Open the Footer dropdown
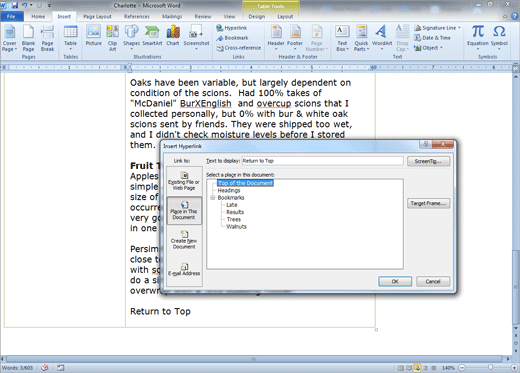 [295, 38]
